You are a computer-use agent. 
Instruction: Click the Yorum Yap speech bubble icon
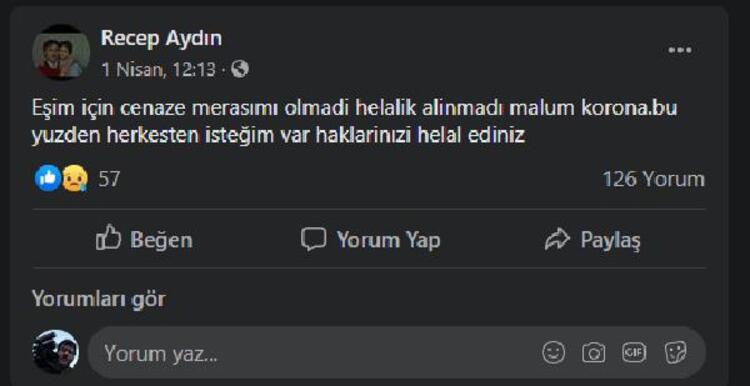click(313, 239)
